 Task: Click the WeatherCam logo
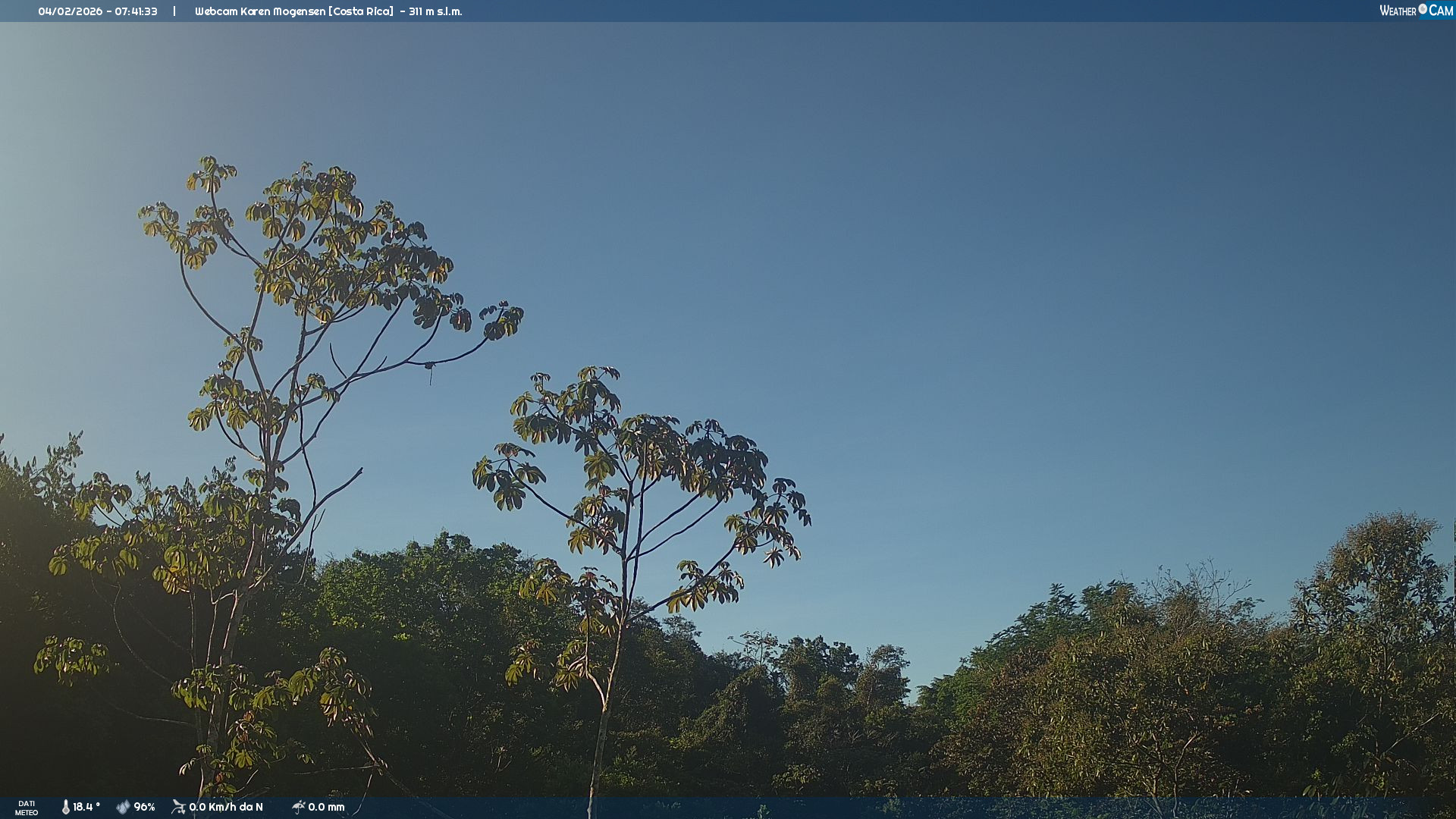coord(1416,11)
